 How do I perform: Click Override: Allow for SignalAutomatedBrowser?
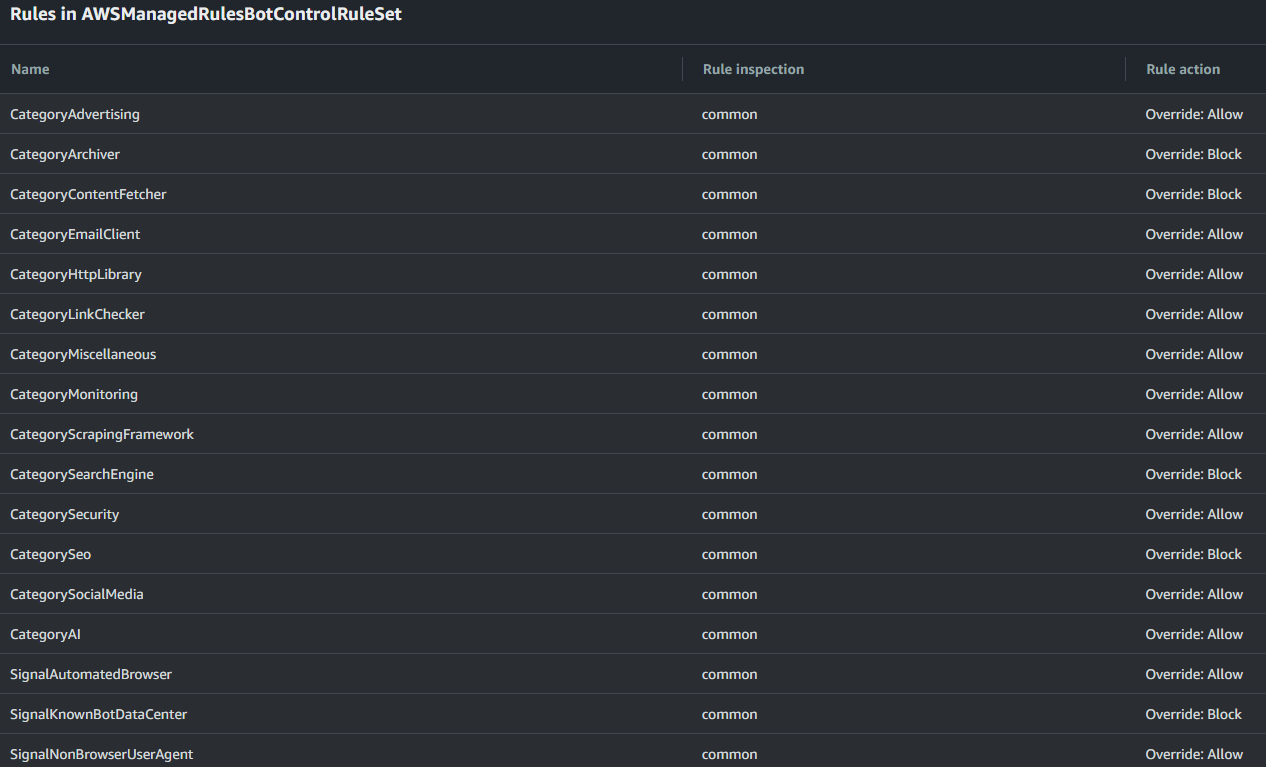coord(1194,674)
